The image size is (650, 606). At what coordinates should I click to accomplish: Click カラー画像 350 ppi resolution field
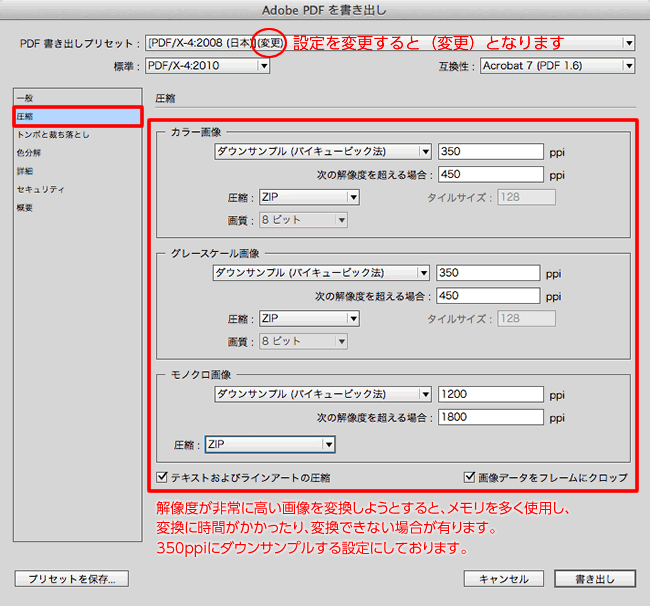(491, 151)
